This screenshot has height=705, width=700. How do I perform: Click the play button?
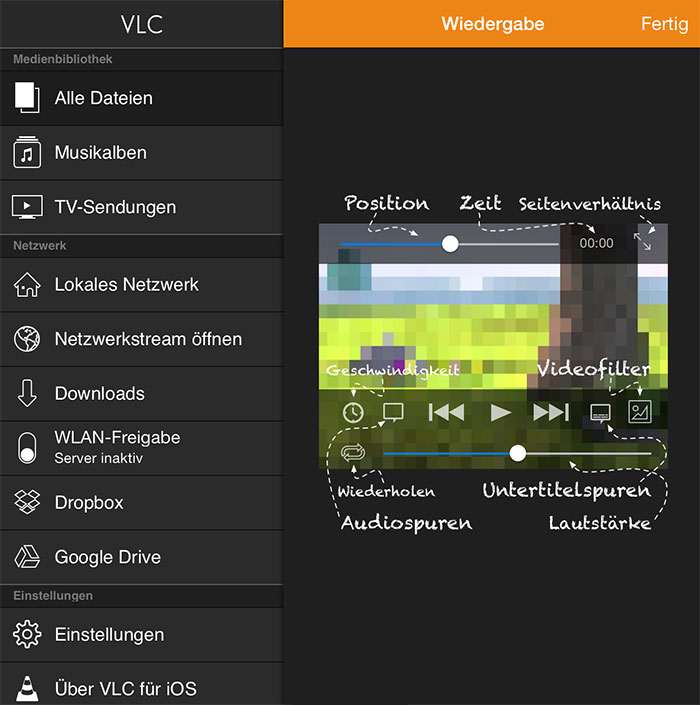pyautogui.click(x=500, y=412)
